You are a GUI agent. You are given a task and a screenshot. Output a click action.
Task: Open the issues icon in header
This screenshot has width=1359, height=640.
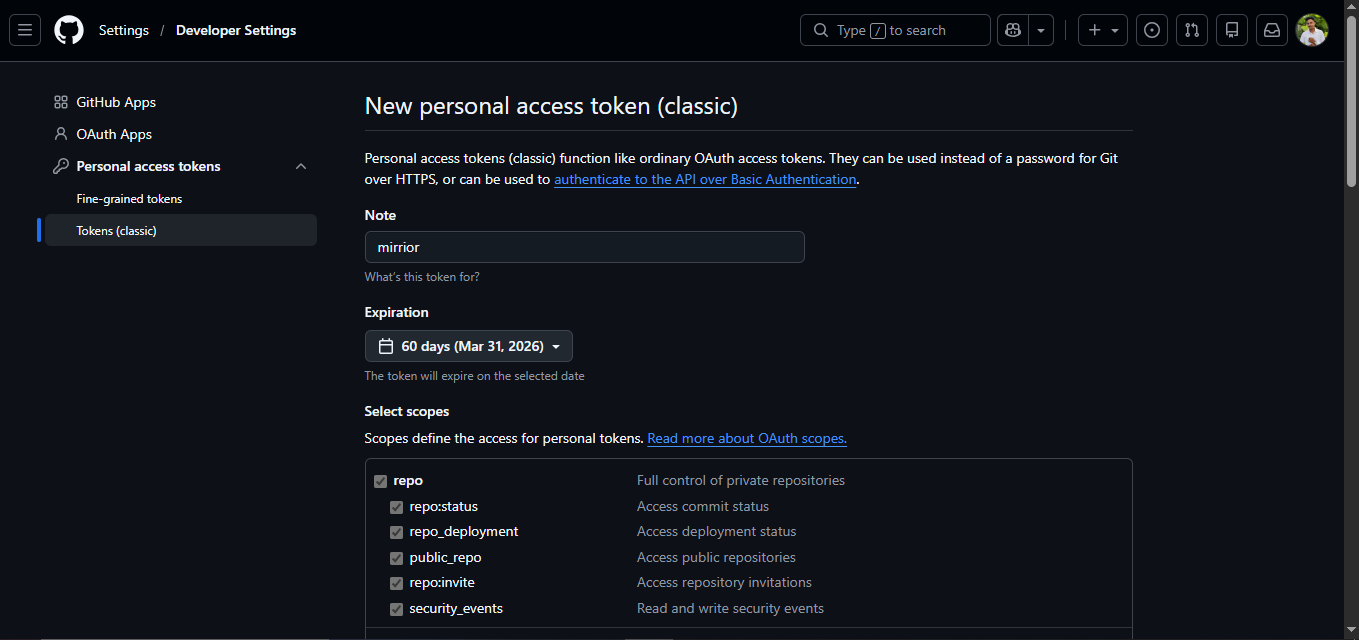(1152, 30)
